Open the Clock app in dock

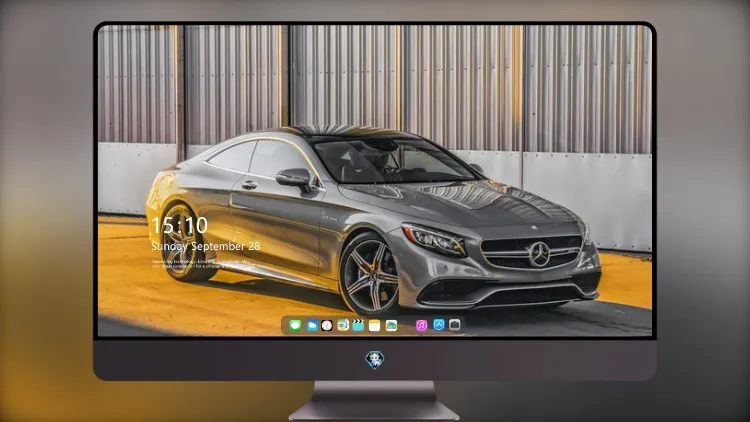pos(327,325)
